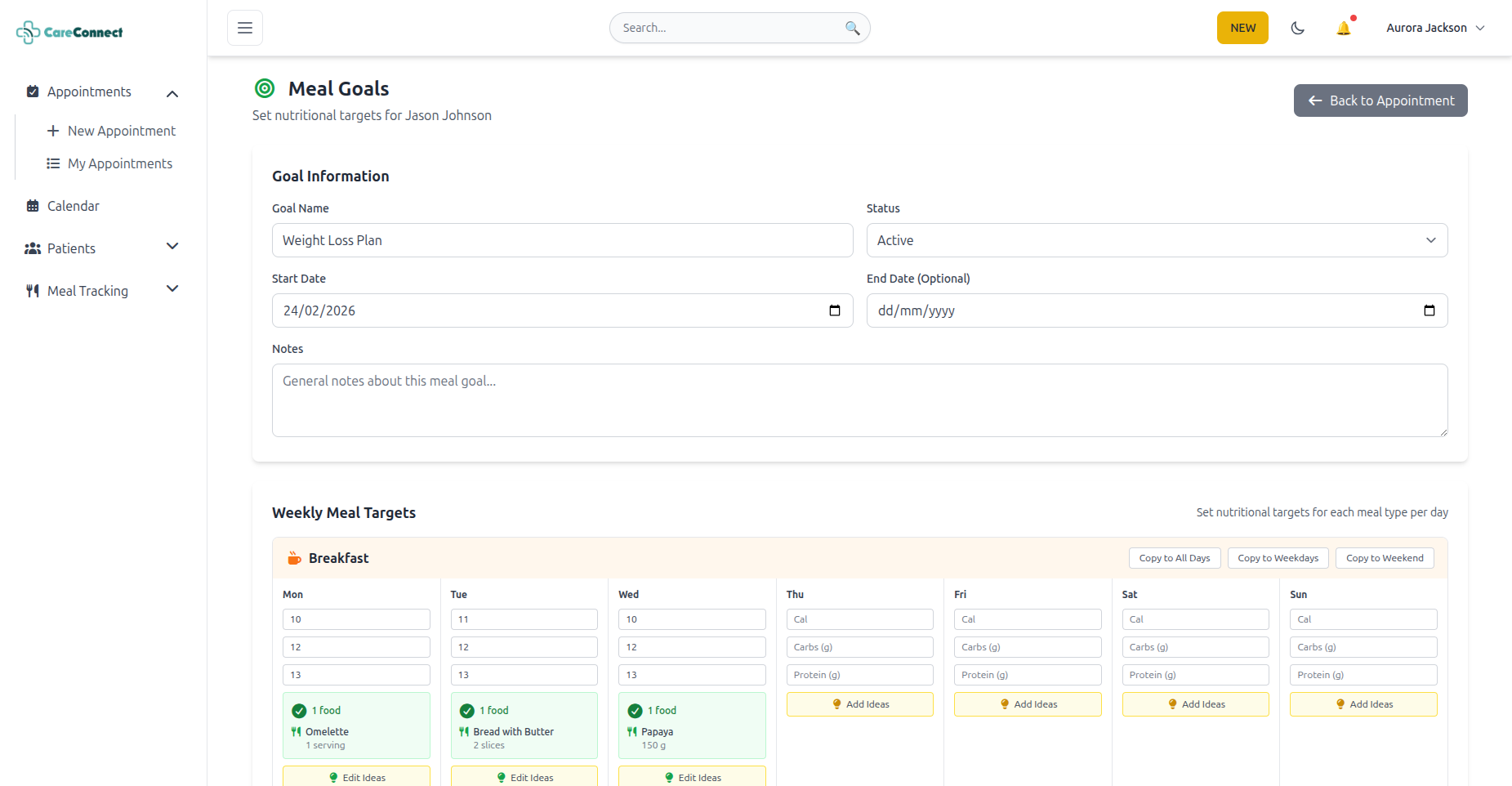Open the notifications bell
This screenshot has height=786, width=1512.
coord(1344,28)
